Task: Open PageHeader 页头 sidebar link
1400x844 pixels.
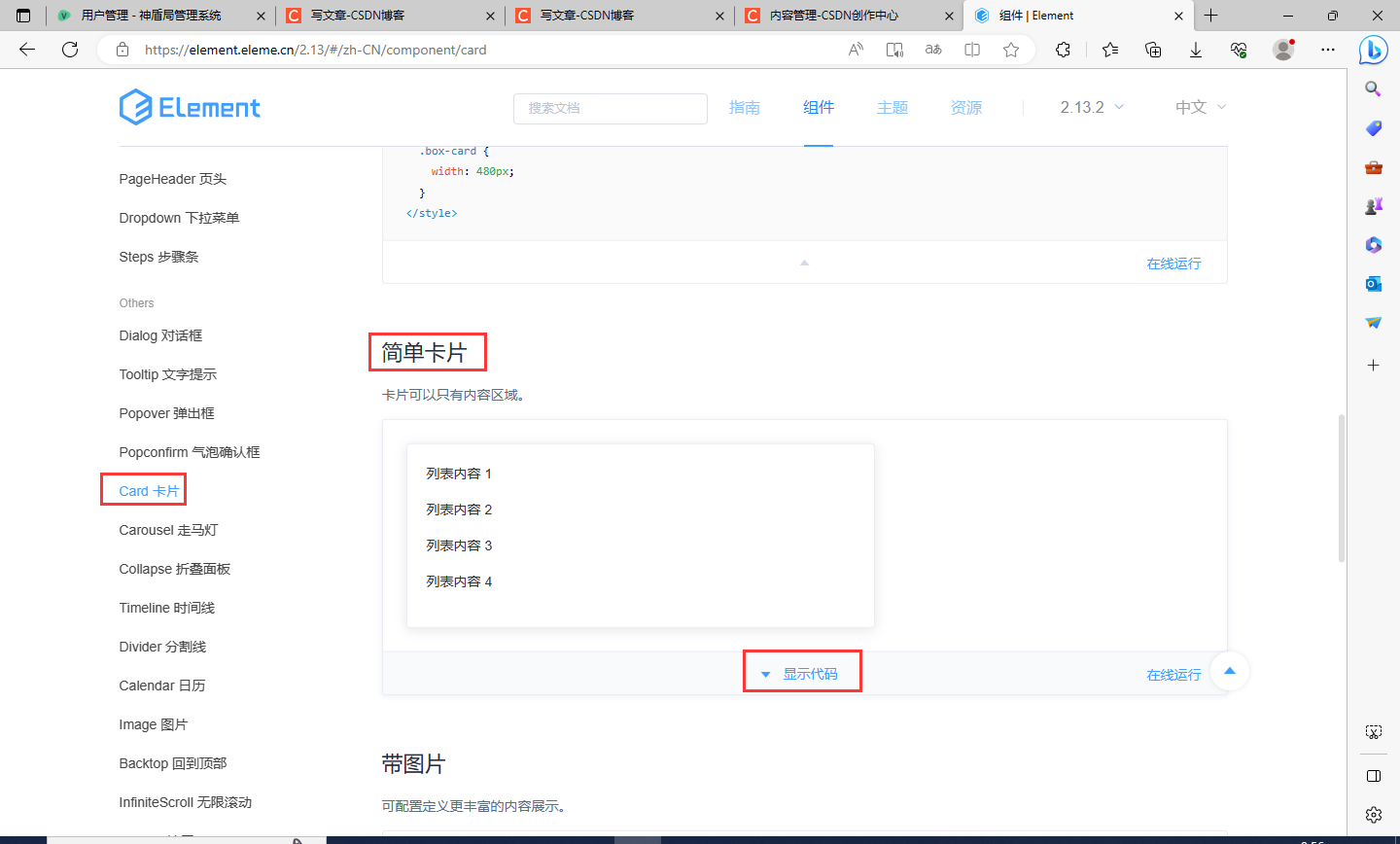Action: [x=173, y=179]
